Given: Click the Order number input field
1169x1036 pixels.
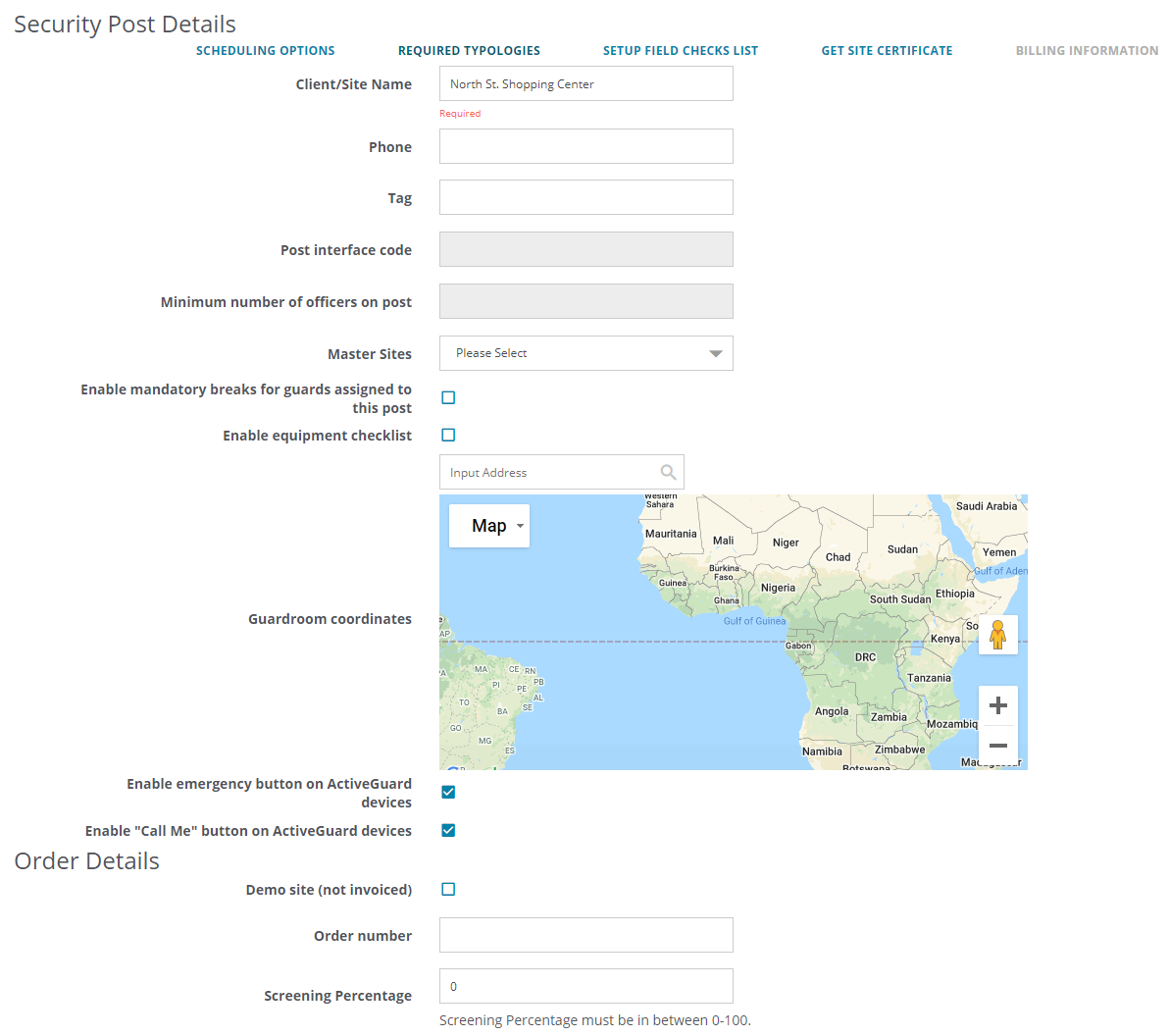Looking at the screenshot, I should coord(585,935).
